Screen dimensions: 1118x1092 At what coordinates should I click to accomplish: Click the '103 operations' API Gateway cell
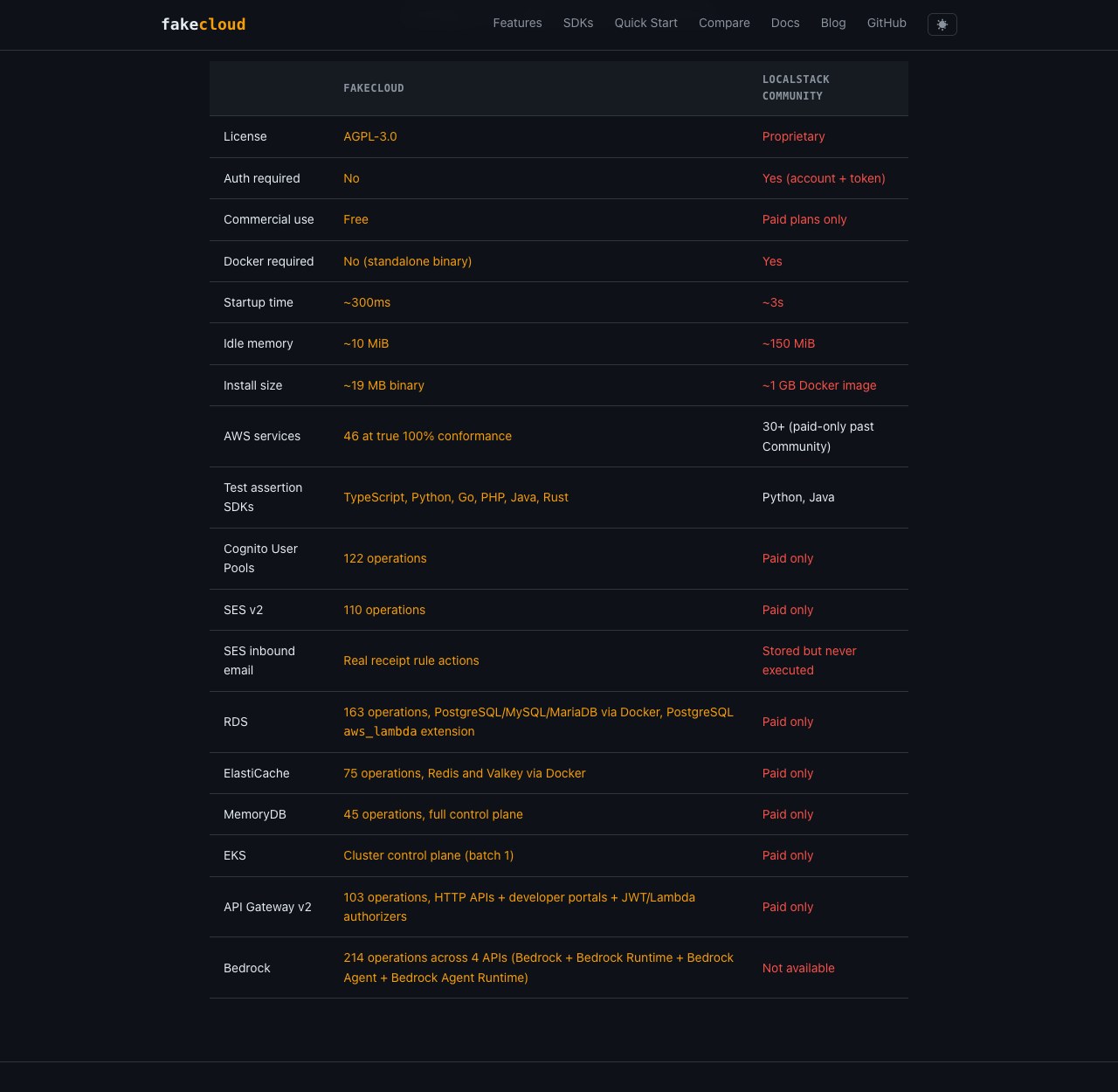pyautogui.click(x=520, y=907)
